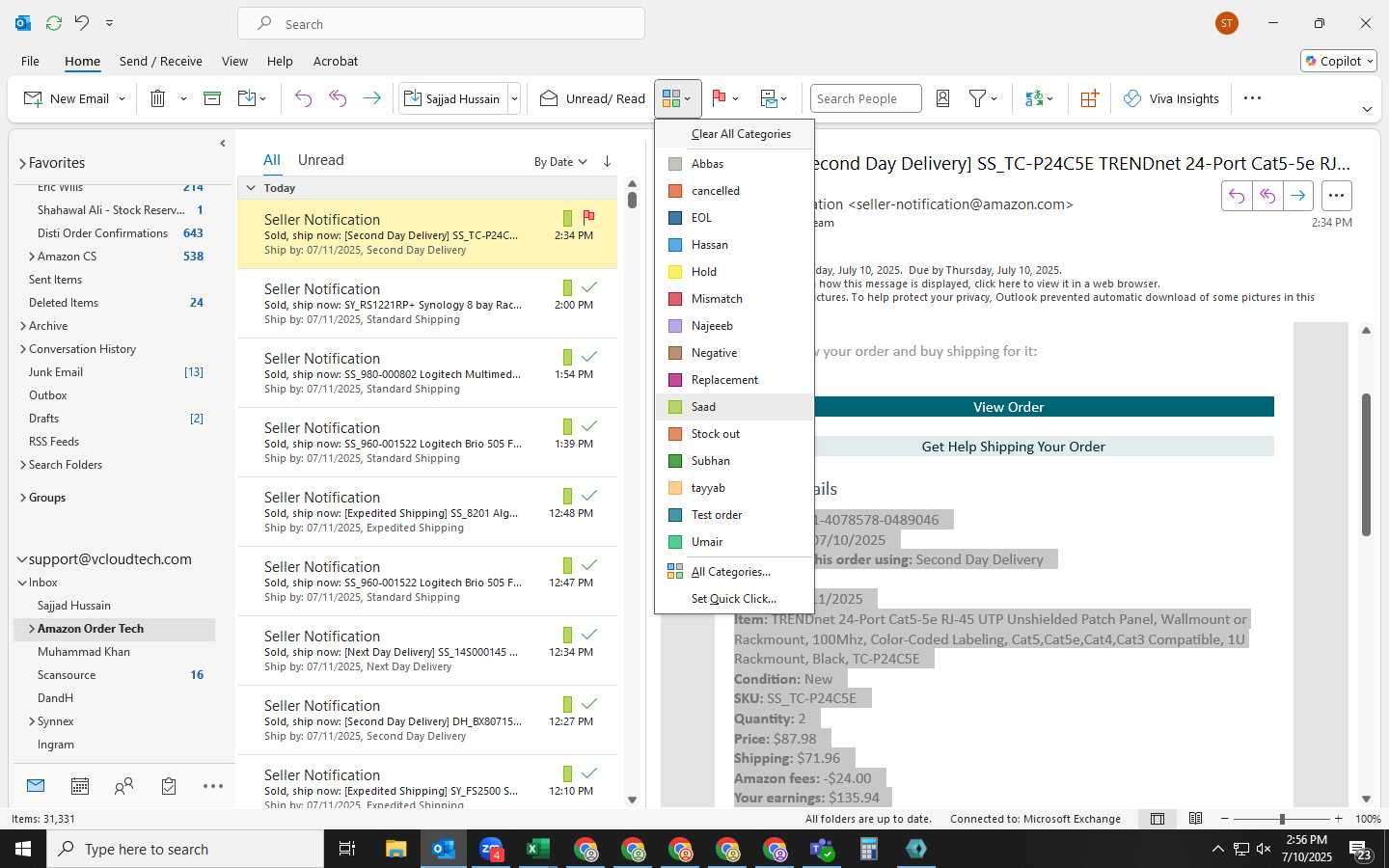Click Get Help Shipping Your Order link
1389x868 pixels.
[1013, 447]
